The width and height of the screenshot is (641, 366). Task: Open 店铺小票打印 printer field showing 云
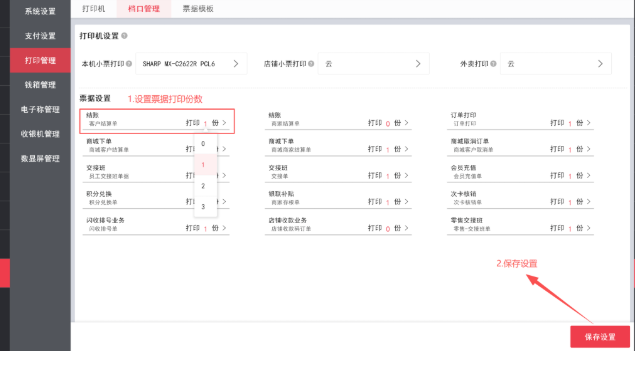[374, 64]
